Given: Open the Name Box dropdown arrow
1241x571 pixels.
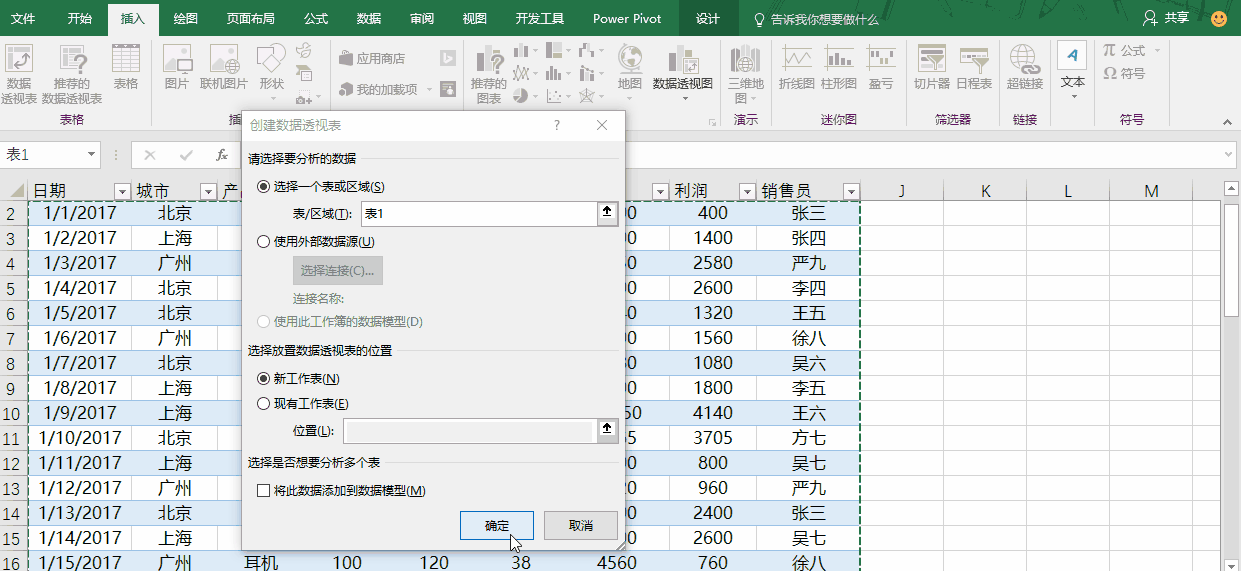Looking at the screenshot, I should click(92, 155).
